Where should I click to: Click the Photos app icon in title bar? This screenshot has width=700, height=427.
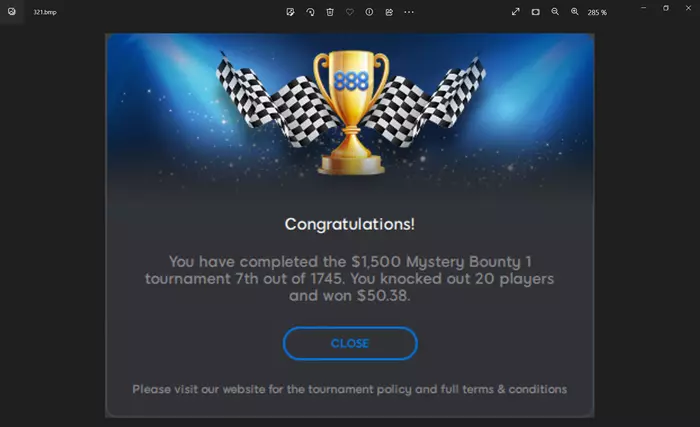click(12, 12)
